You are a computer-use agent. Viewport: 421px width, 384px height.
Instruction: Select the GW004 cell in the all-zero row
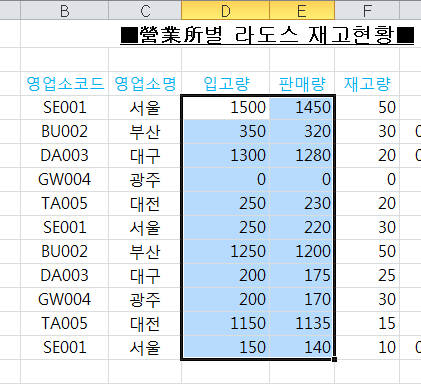[65, 180]
